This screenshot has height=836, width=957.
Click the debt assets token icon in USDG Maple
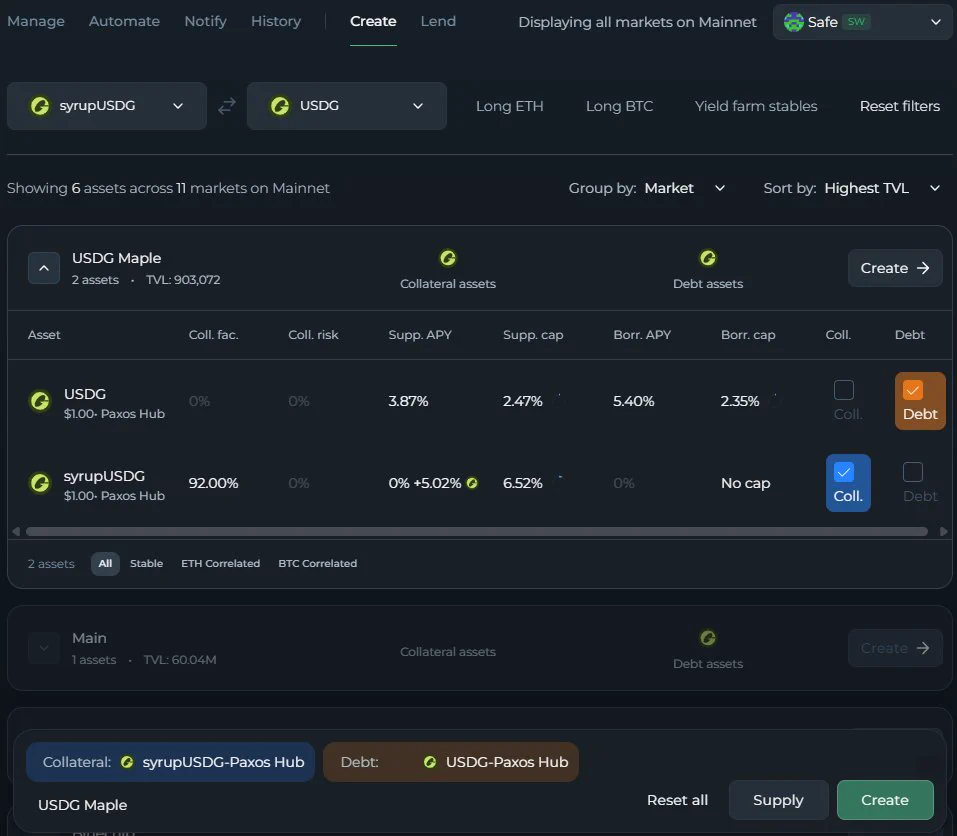[x=708, y=258]
